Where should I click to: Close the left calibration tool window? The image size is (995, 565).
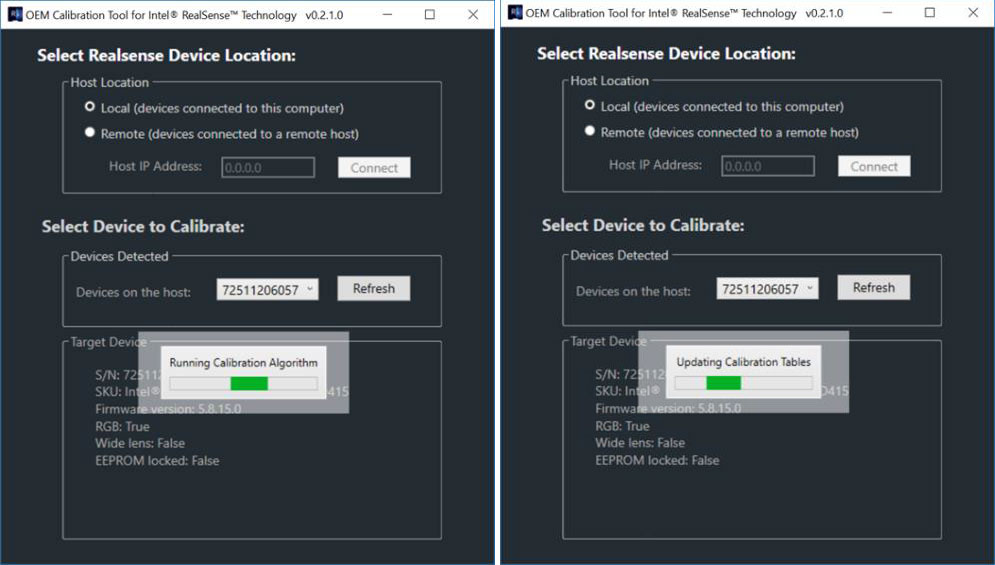(473, 14)
